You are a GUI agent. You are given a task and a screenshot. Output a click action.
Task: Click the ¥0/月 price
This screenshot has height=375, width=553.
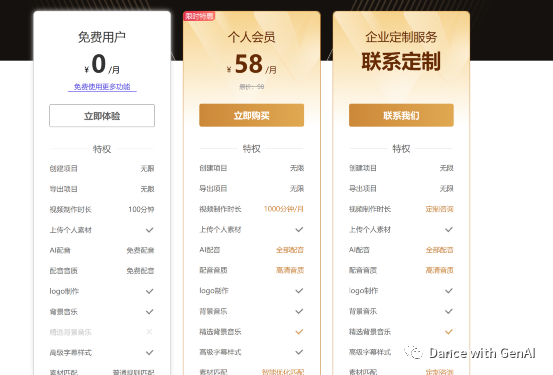point(102,64)
